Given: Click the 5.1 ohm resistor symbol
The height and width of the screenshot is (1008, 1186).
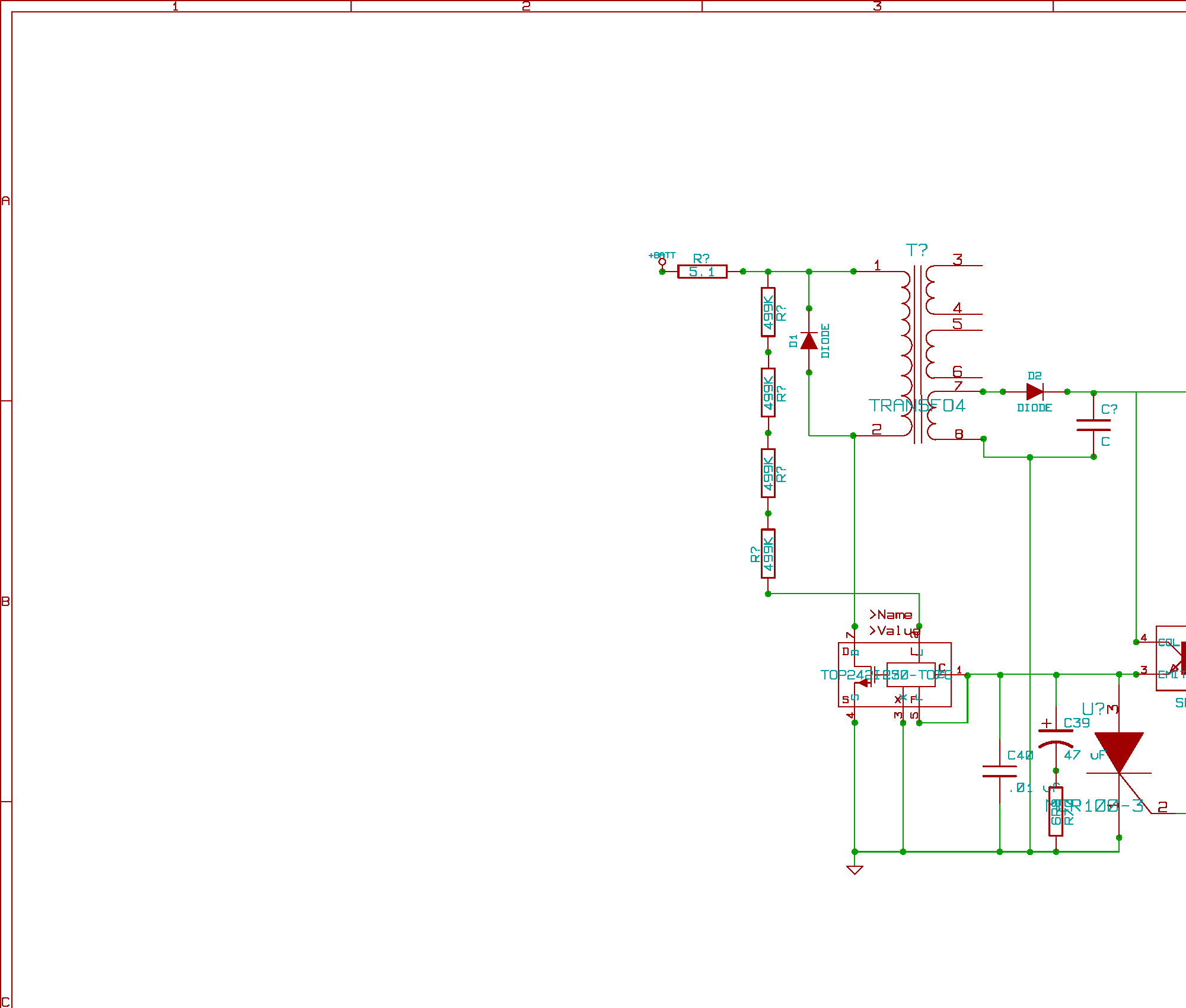Looking at the screenshot, I should [702, 272].
